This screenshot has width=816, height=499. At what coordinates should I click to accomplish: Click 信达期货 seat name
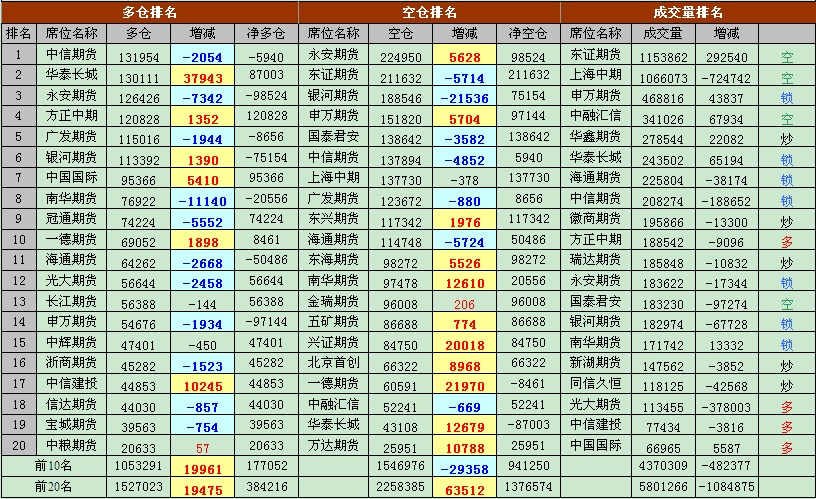71,404
